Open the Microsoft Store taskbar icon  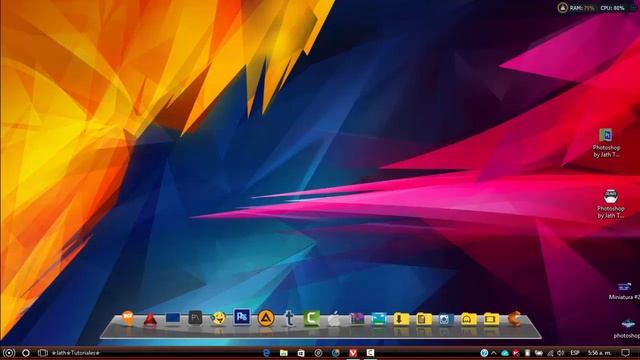tap(301, 353)
